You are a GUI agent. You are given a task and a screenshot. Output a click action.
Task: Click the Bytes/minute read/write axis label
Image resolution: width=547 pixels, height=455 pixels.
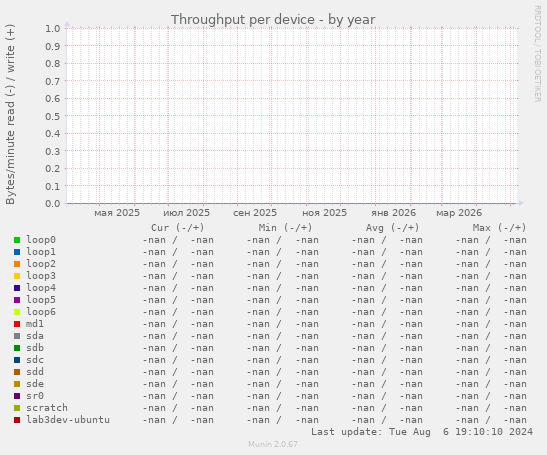pos(10,114)
